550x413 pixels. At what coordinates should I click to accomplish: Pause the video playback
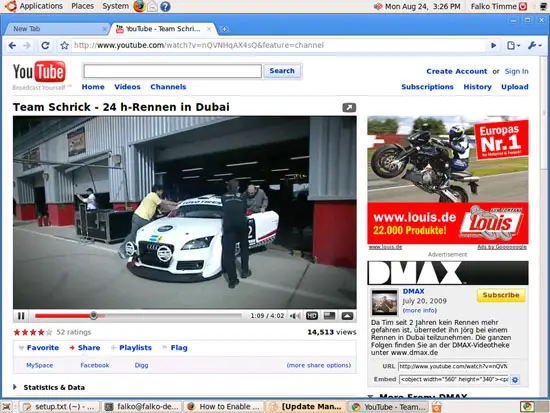coord(21,316)
